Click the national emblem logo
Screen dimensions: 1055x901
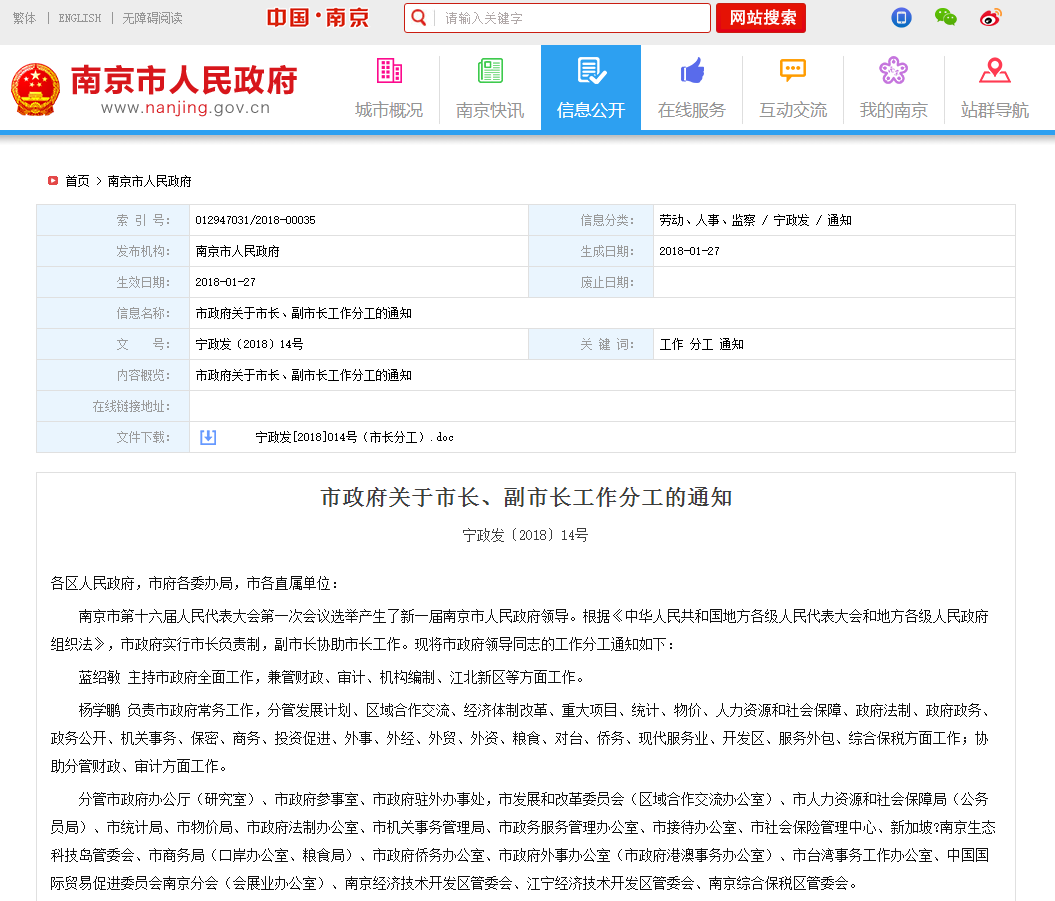tap(35, 90)
